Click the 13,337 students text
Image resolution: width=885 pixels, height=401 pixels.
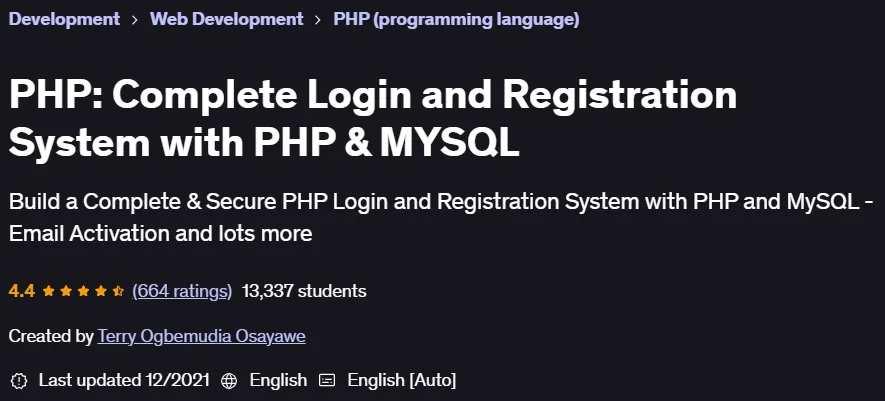(x=304, y=291)
